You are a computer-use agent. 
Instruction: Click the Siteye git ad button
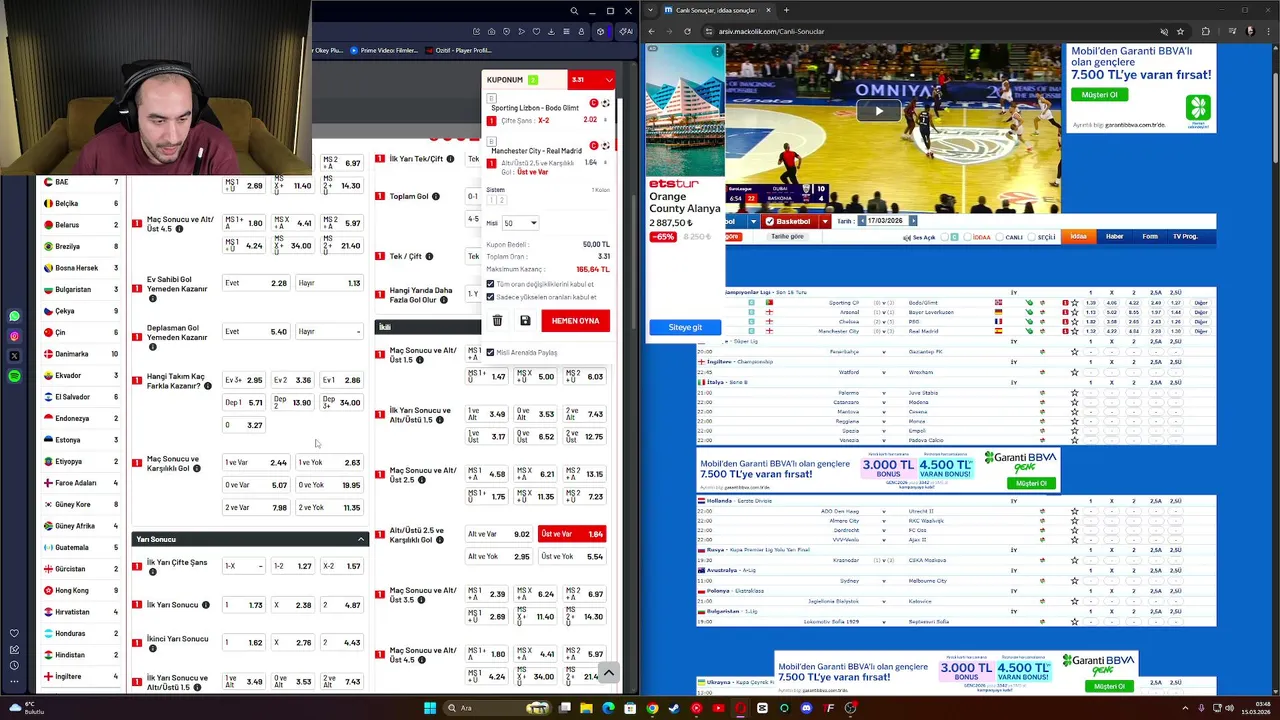685,327
